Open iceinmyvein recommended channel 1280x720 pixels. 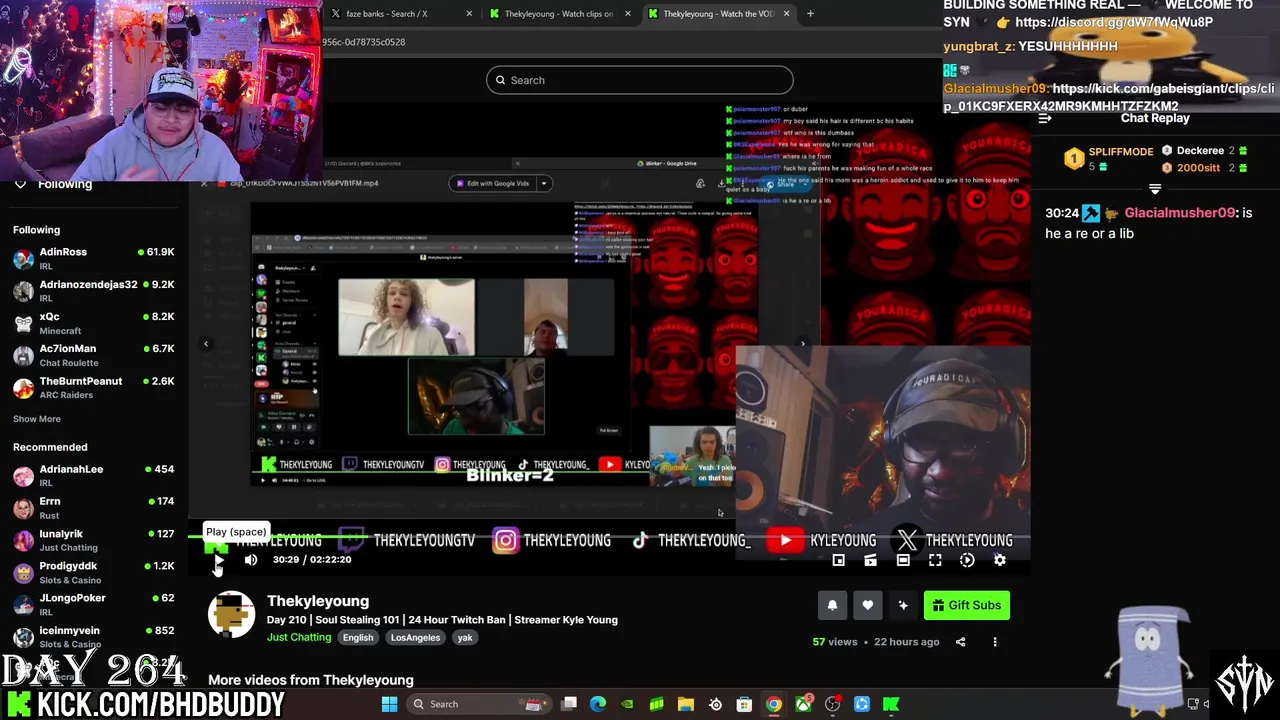pyautogui.click(x=94, y=636)
